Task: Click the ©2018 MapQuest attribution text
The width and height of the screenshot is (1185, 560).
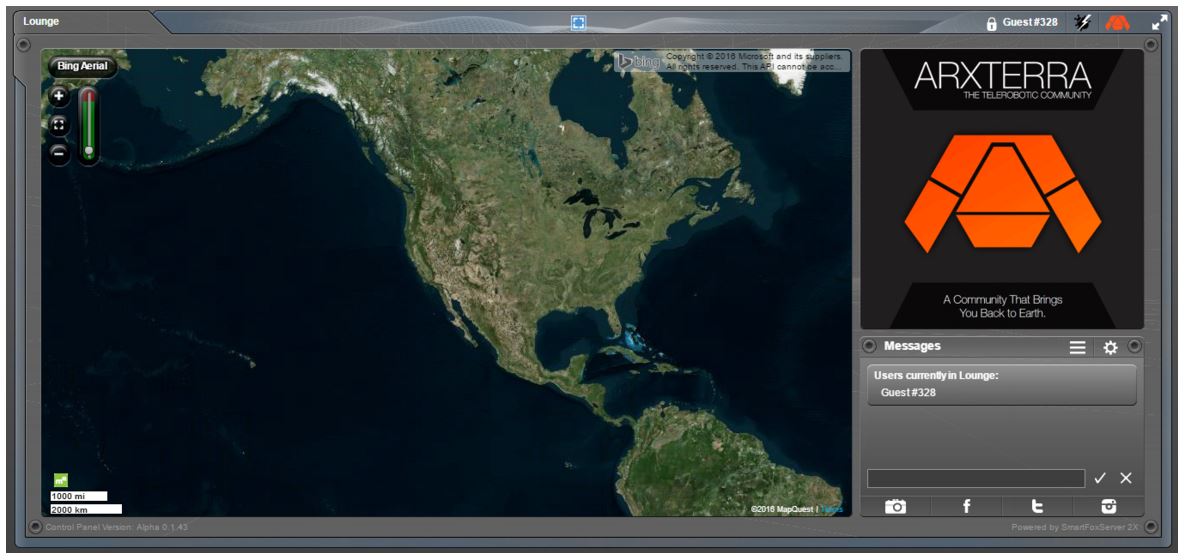Action: click(782, 509)
